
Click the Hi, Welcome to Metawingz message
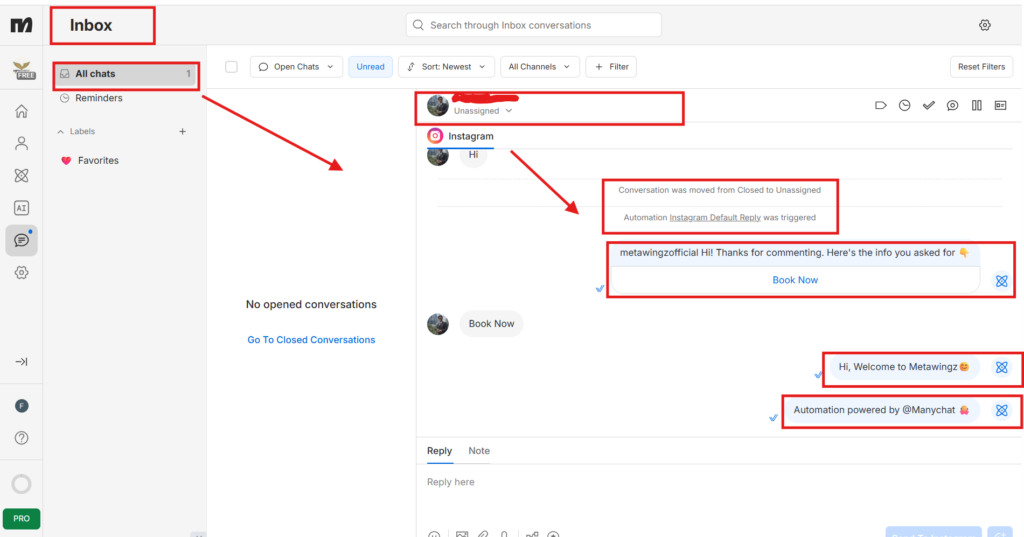[904, 367]
